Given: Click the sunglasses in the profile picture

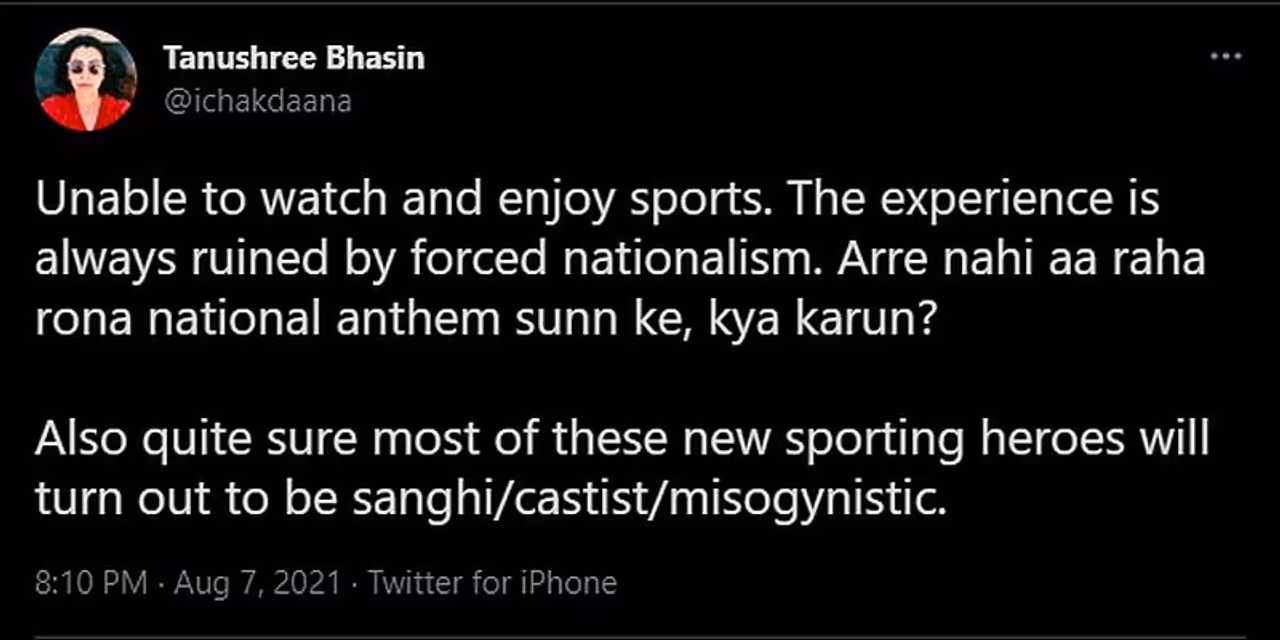Looking at the screenshot, I should tap(86, 67).
